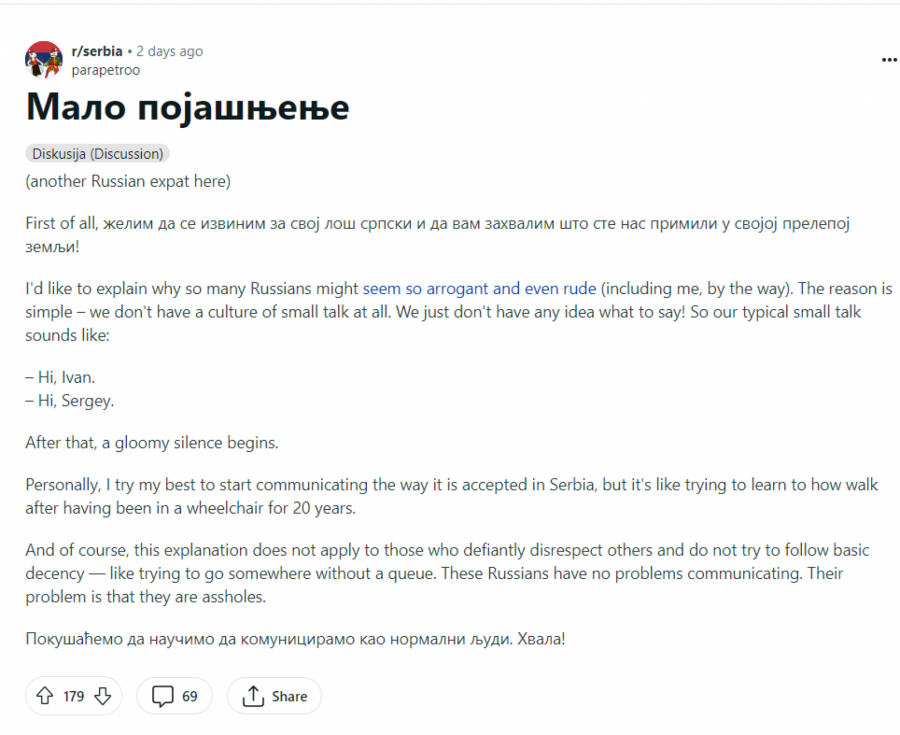Select the Diskusija (Discussion) flair tag
This screenshot has width=900, height=735.
coord(97,153)
